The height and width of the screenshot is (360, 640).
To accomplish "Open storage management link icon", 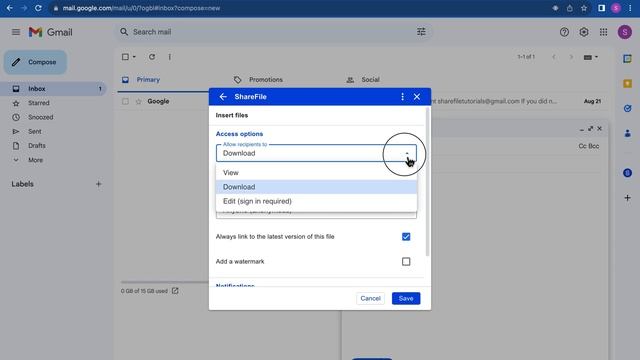I will [175, 291].
